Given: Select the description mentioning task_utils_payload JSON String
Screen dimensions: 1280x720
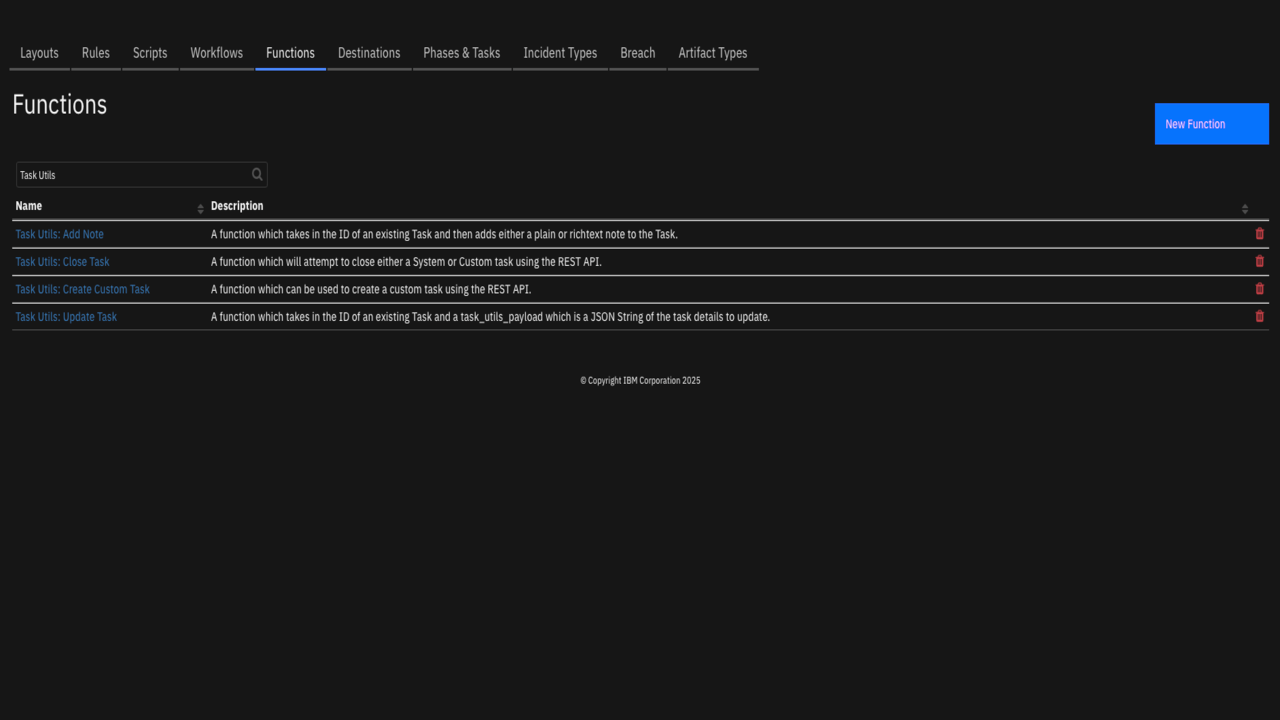Looking at the screenshot, I should click(x=490, y=317).
